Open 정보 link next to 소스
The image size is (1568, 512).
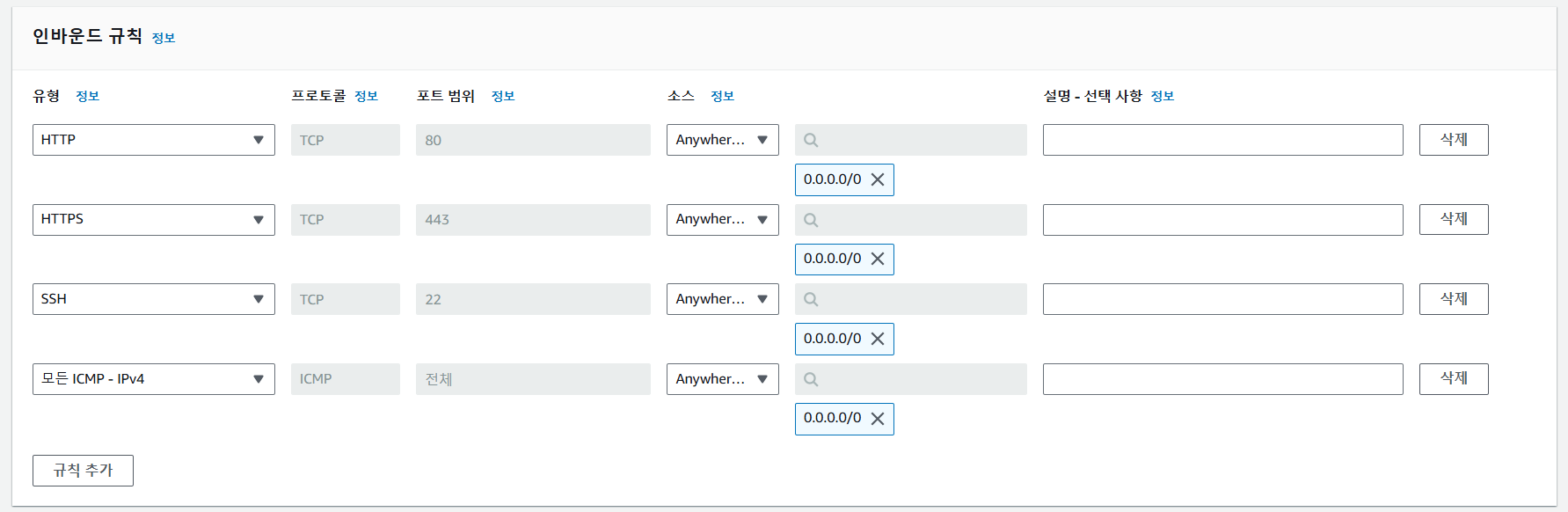(722, 96)
